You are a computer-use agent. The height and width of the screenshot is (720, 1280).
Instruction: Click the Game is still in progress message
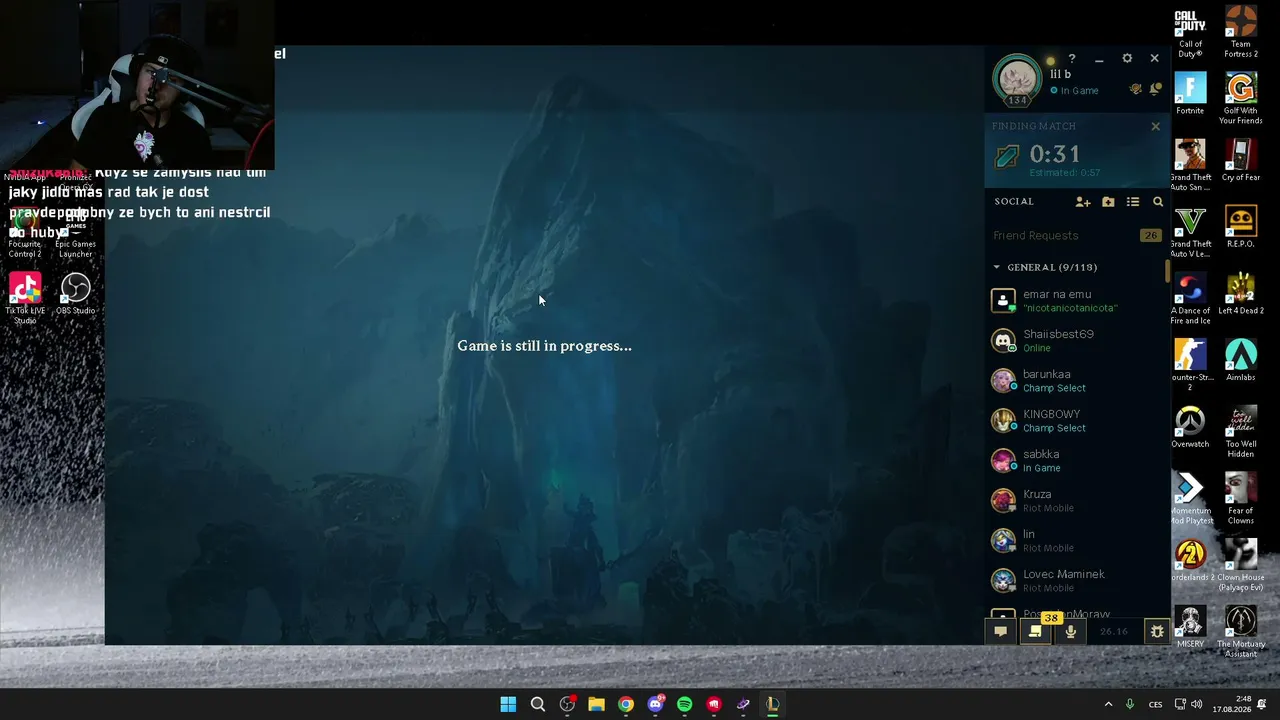click(544, 346)
